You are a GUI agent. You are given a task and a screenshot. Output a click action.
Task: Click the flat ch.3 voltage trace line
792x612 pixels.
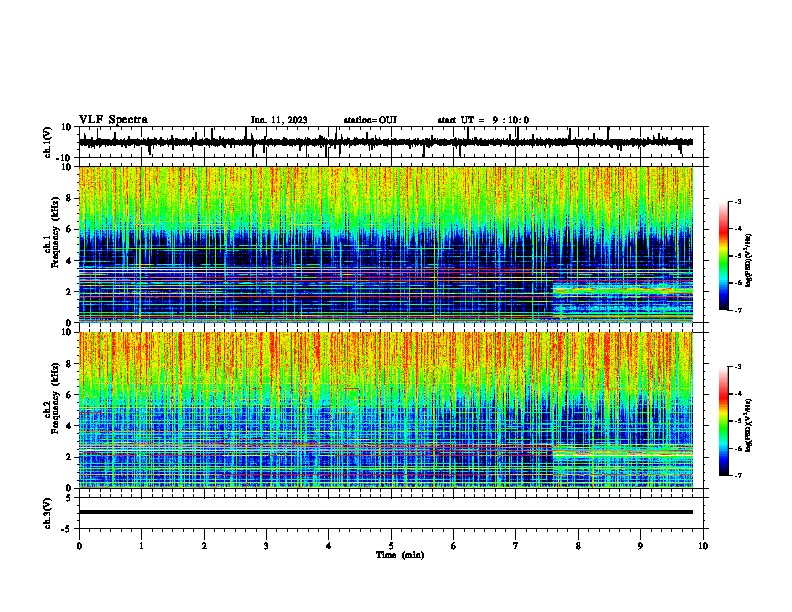click(x=385, y=512)
